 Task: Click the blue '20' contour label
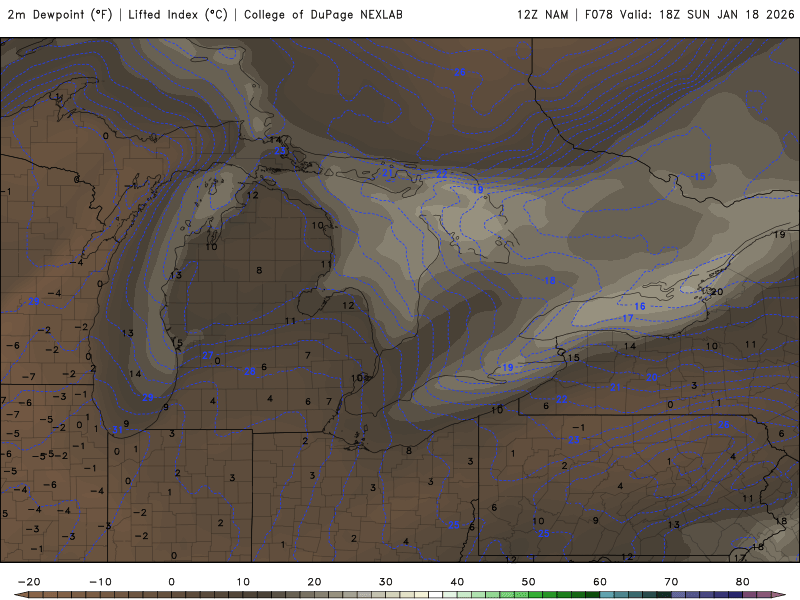(x=652, y=378)
